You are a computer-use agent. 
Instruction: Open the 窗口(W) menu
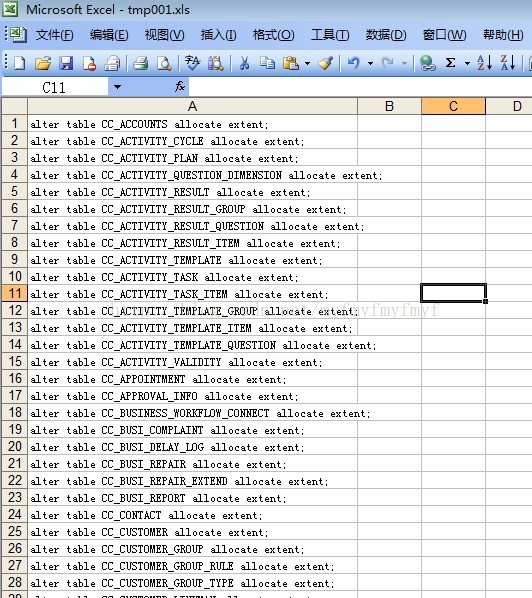tap(444, 35)
